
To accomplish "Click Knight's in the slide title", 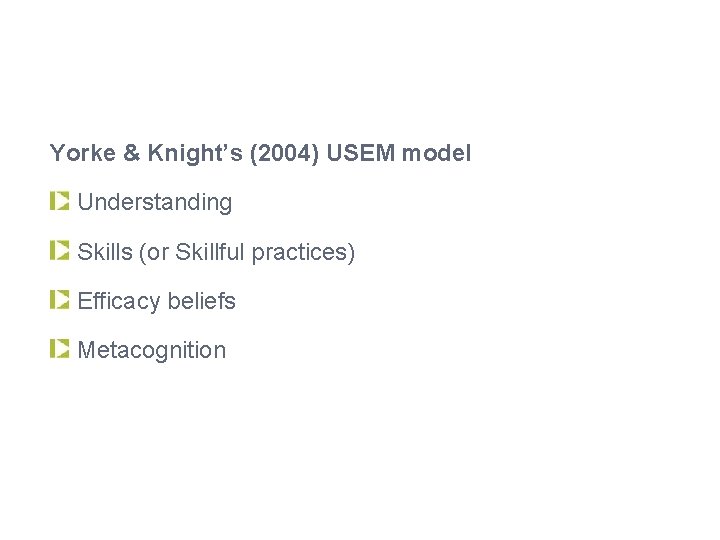I will pyautogui.click(x=195, y=153).
